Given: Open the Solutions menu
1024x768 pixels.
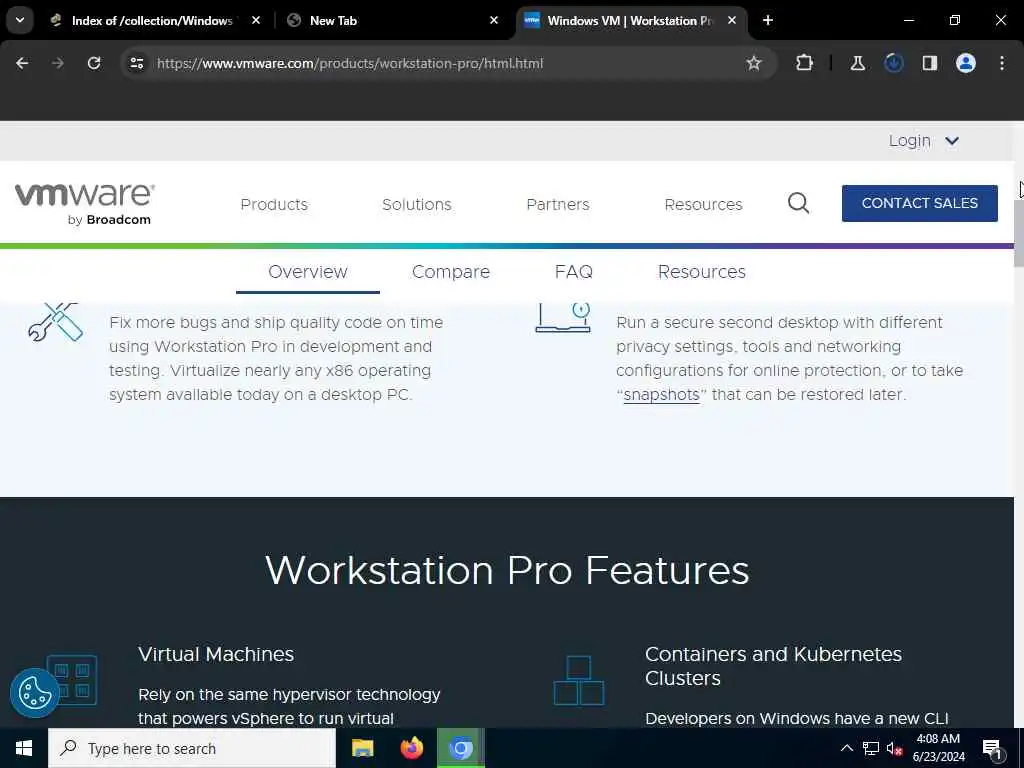Looking at the screenshot, I should tap(417, 204).
